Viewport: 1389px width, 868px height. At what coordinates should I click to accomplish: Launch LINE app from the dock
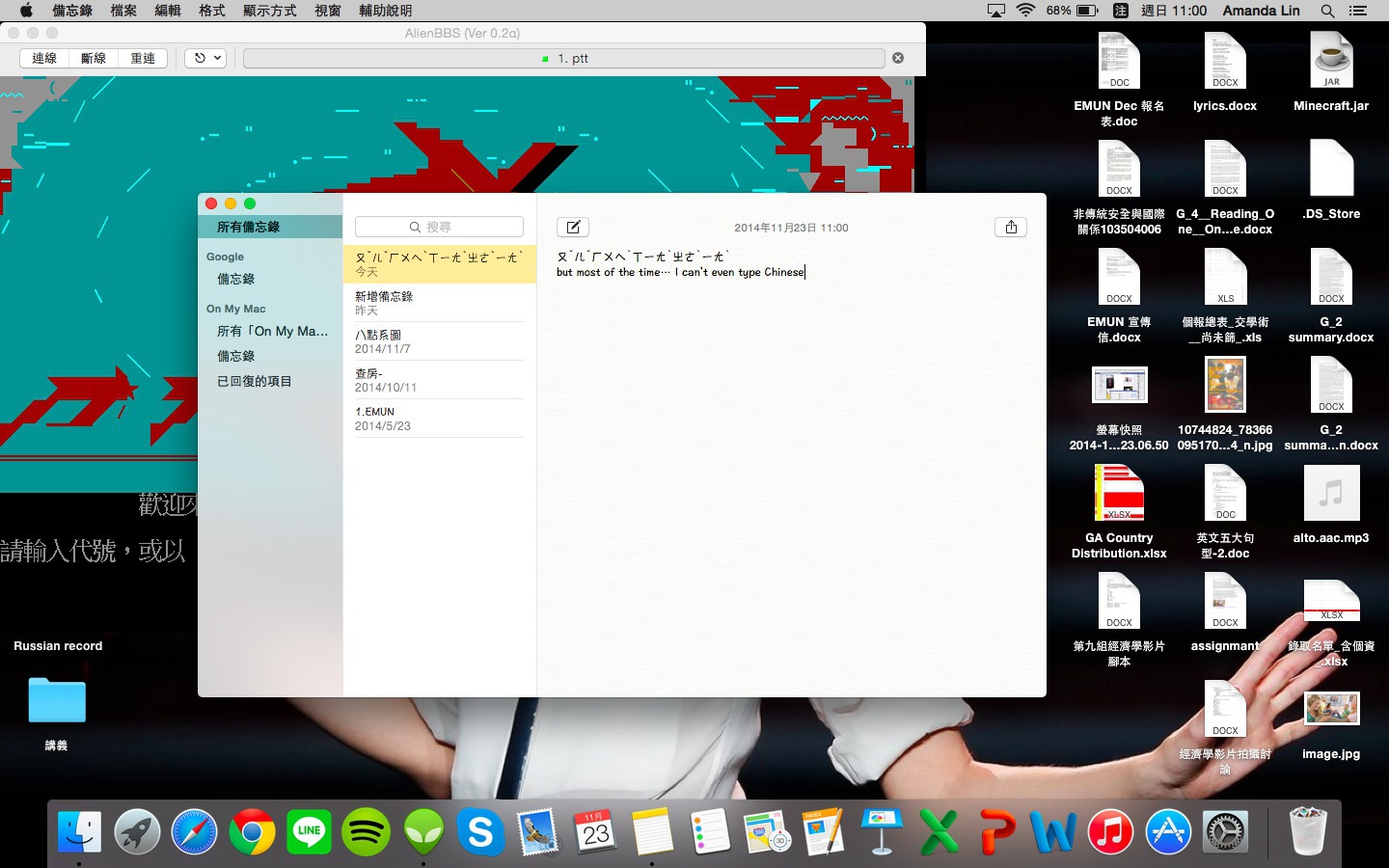[309, 831]
